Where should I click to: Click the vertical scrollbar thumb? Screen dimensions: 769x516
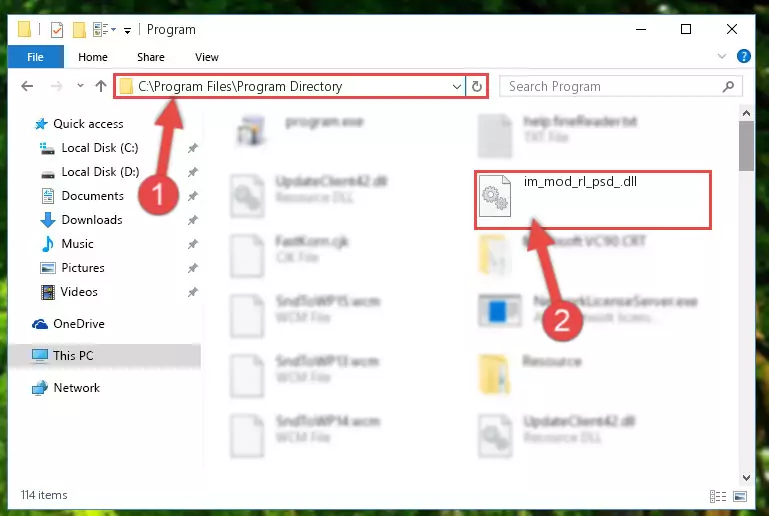746,146
